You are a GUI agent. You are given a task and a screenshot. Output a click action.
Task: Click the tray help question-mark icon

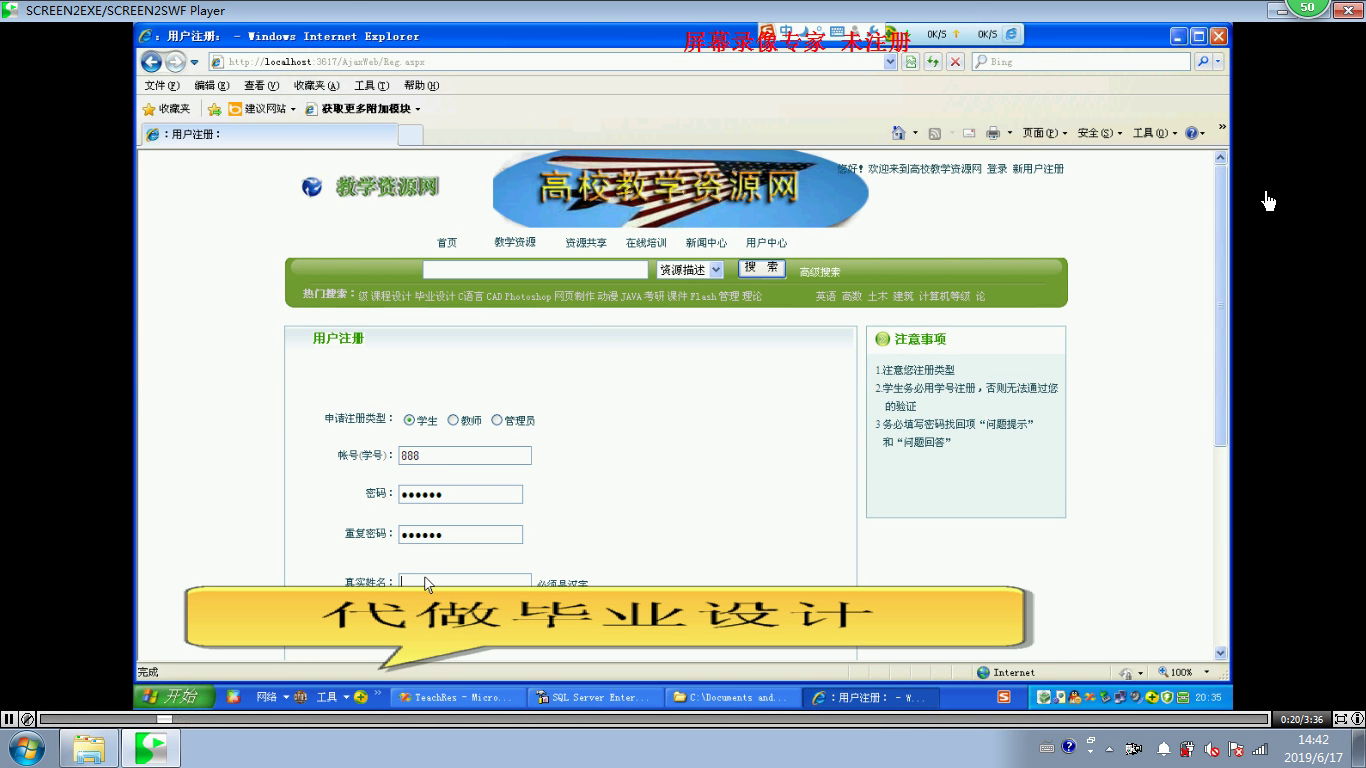point(1069,746)
